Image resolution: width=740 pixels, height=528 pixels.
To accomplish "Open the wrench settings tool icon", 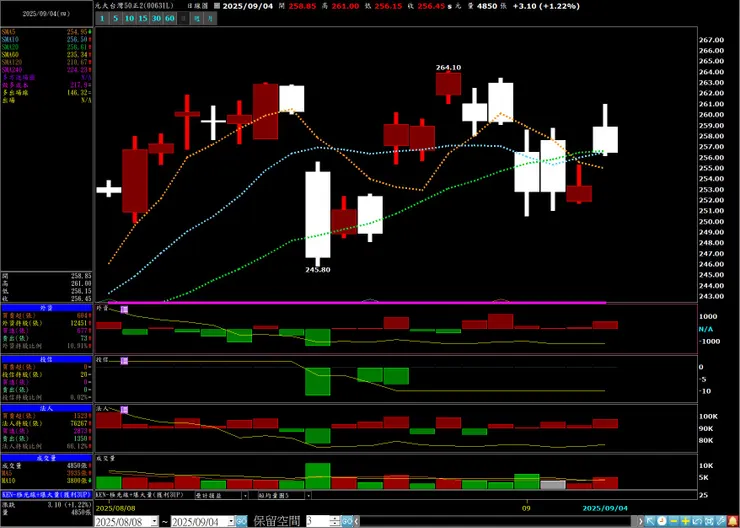I will coord(721,521).
